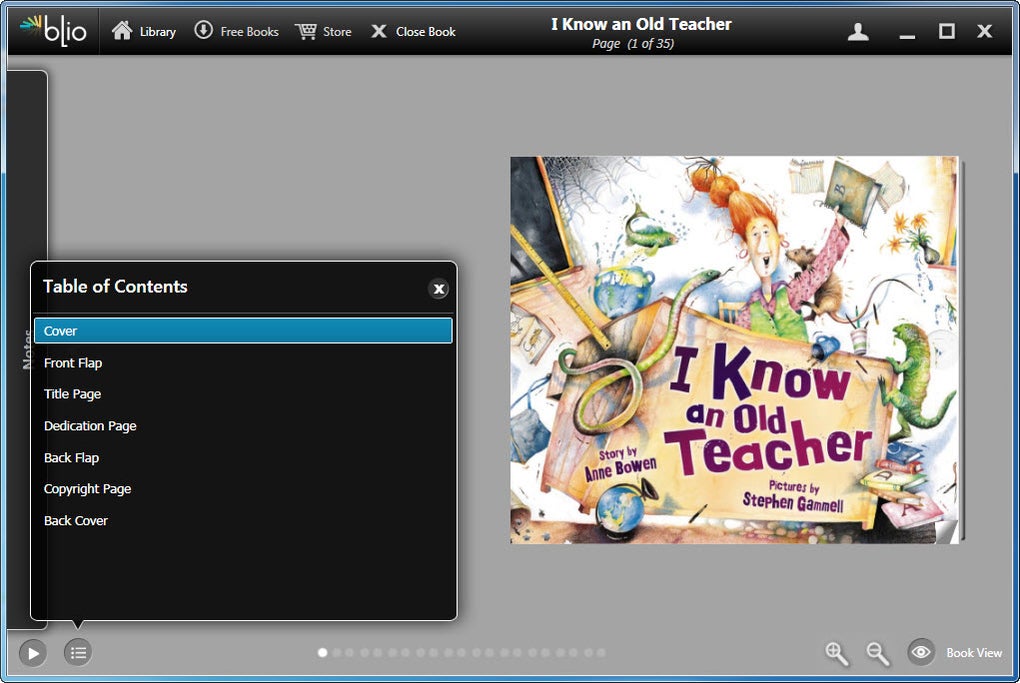Click the Blio logo
Viewport: 1020px width, 683px height.
[x=53, y=30]
